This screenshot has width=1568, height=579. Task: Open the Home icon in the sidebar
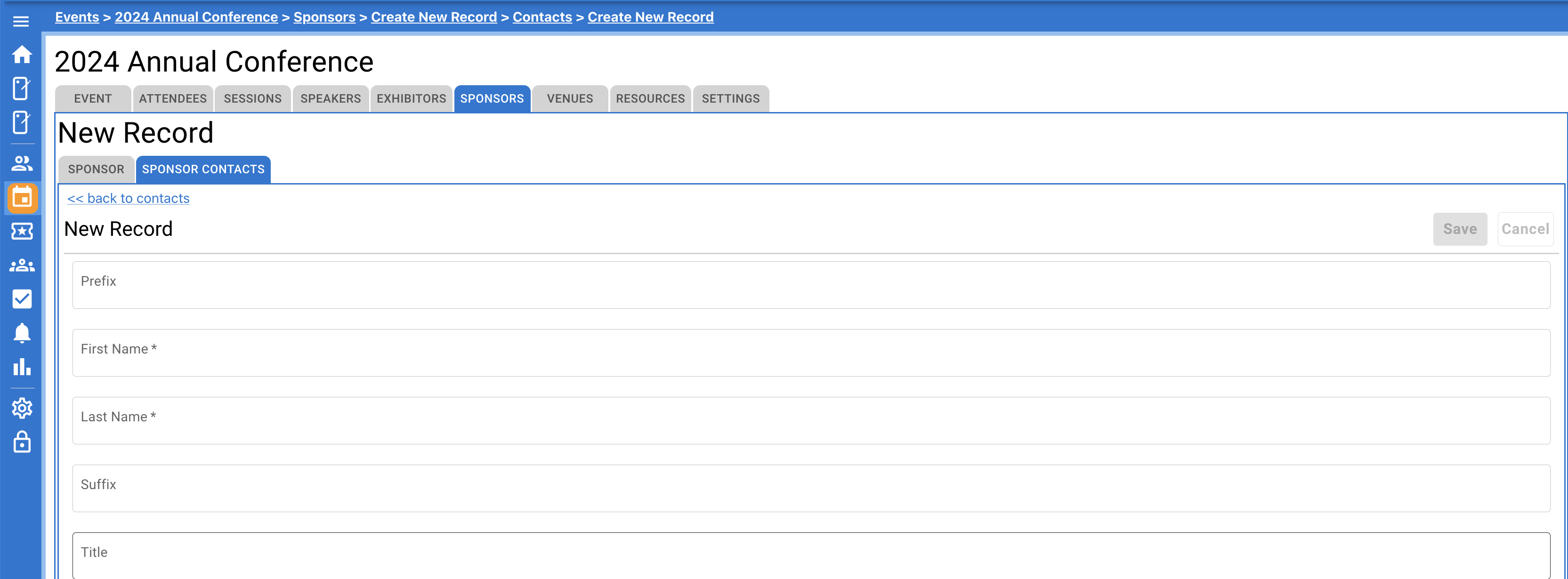click(22, 54)
